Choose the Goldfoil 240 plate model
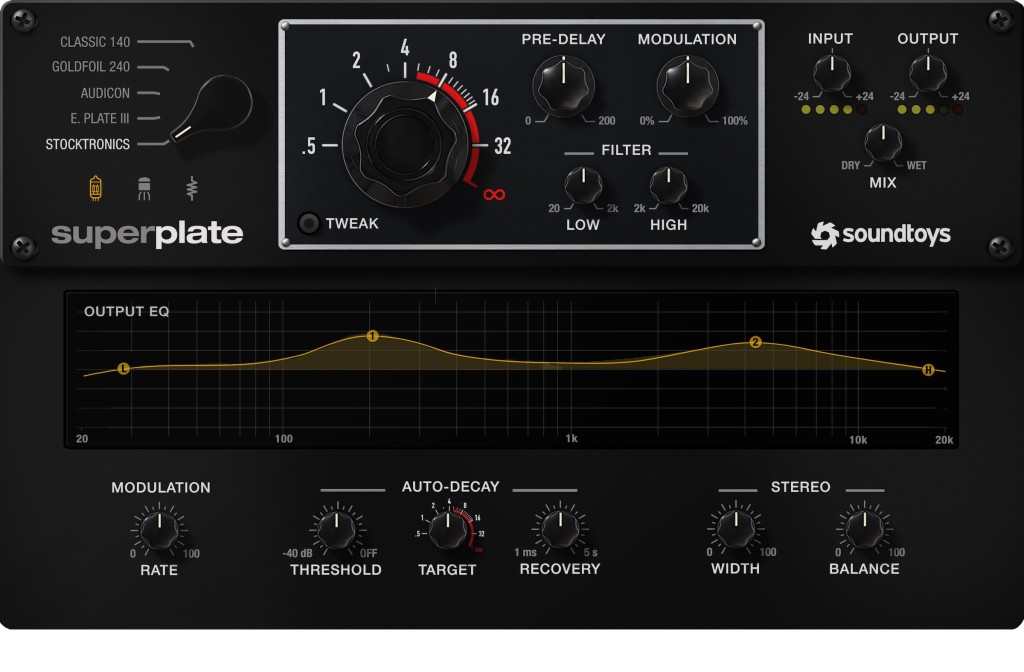The image size is (1024, 672). tap(92, 68)
